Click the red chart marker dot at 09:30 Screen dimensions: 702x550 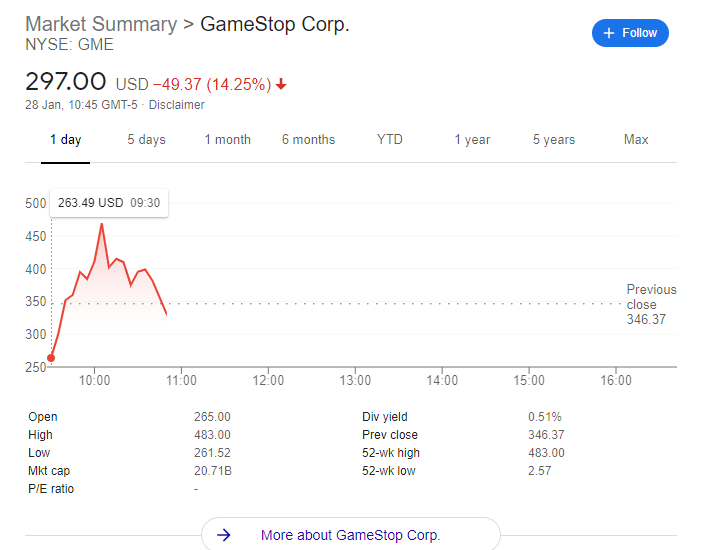[51, 358]
